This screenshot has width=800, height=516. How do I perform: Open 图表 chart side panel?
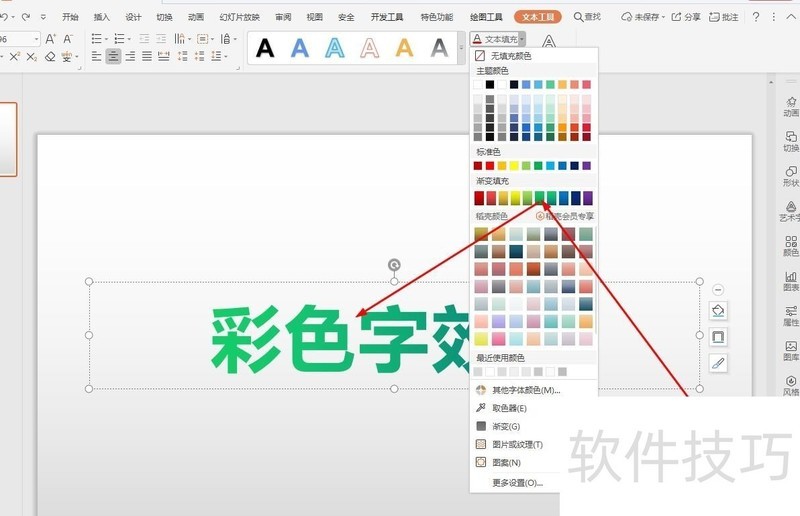(791, 281)
